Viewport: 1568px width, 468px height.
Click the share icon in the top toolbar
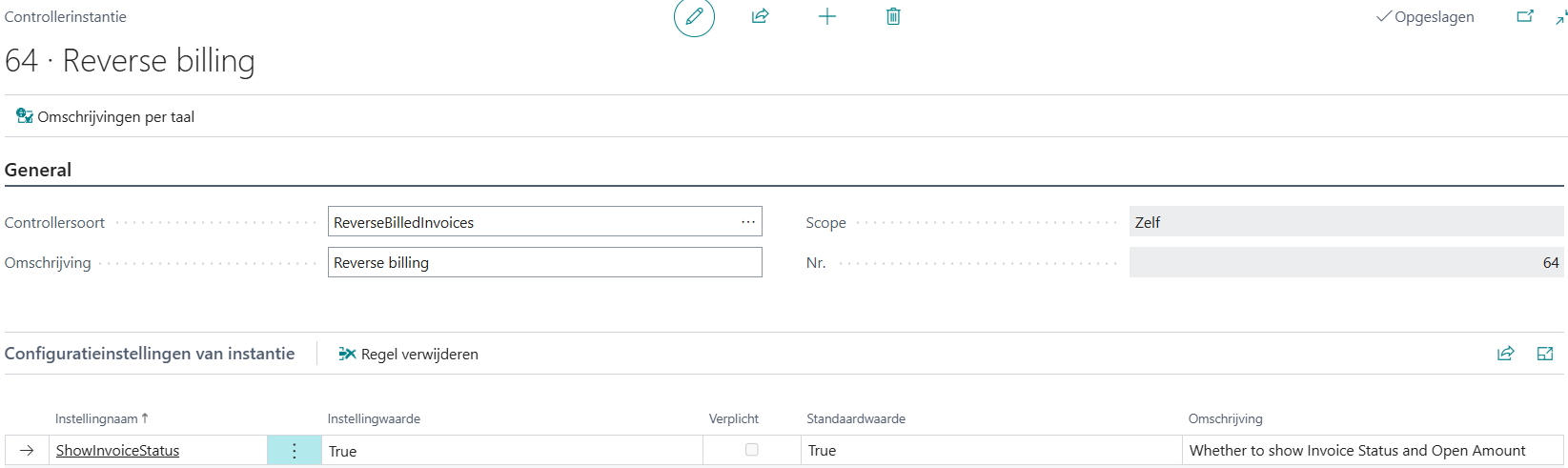click(760, 16)
